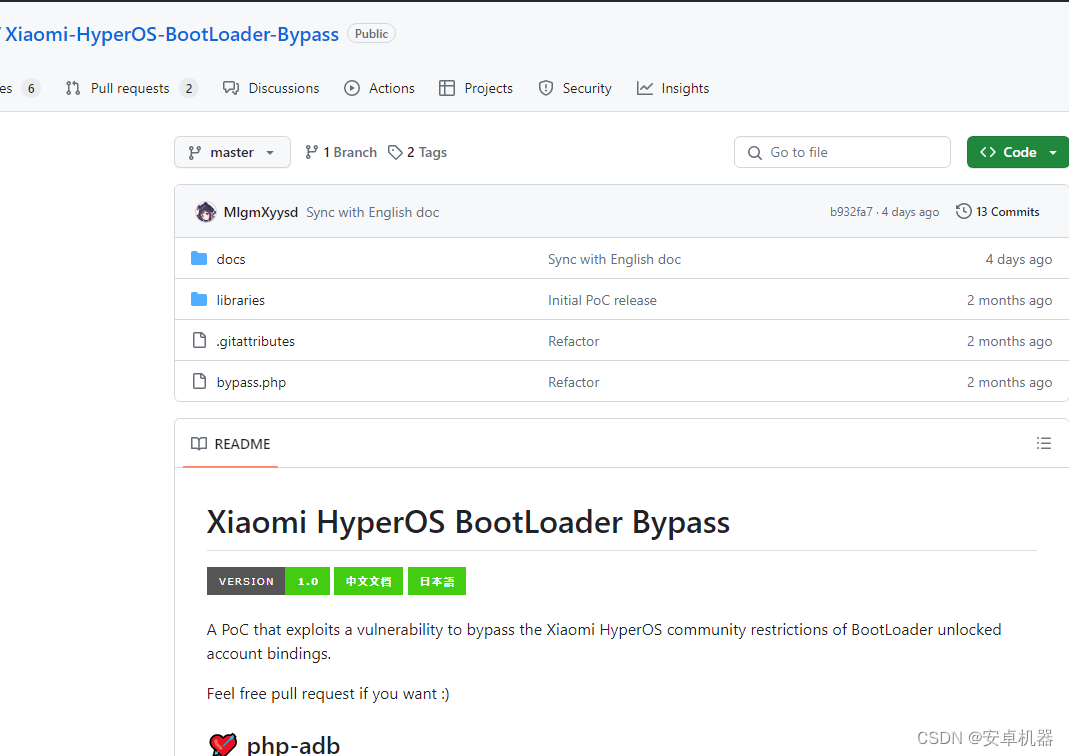Open the 中文文档 documentation badge
The width and height of the screenshot is (1069, 756).
click(x=368, y=581)
